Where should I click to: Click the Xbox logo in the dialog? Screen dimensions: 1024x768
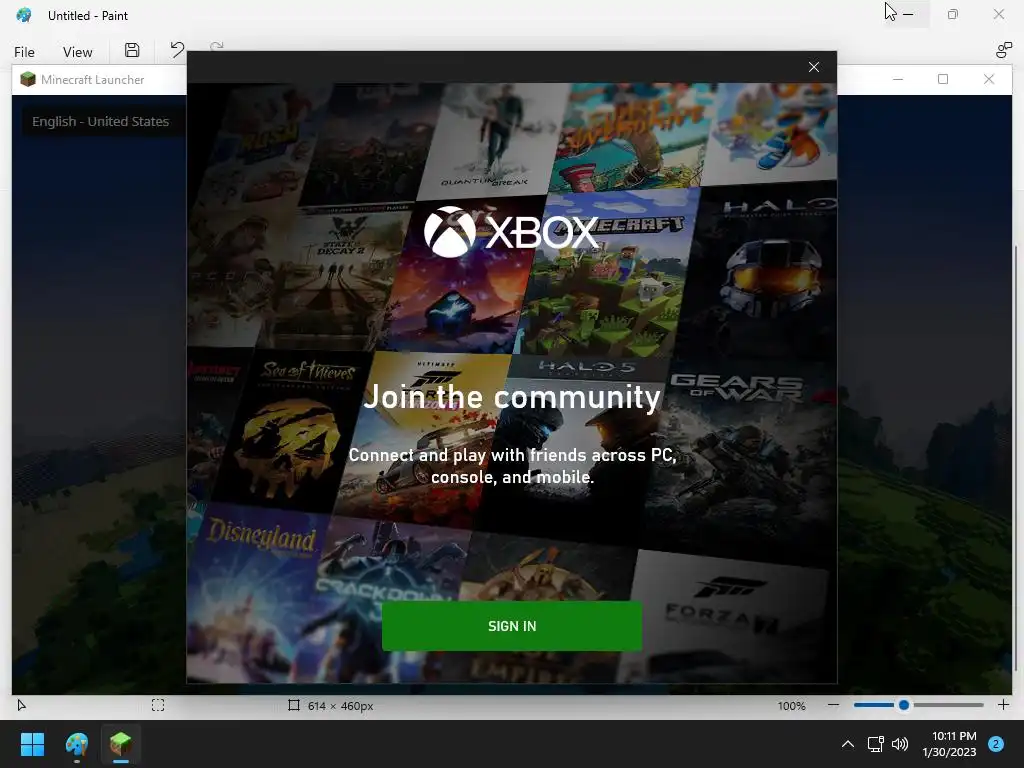(x=511, y=232)
